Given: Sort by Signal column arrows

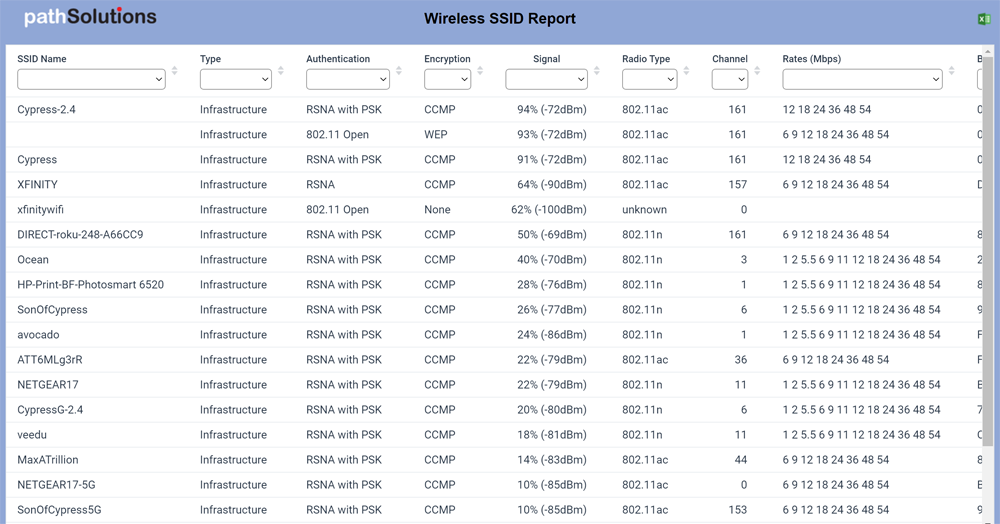Looking at the screenshot, I should pyautogui.click(x=597, y=71).
